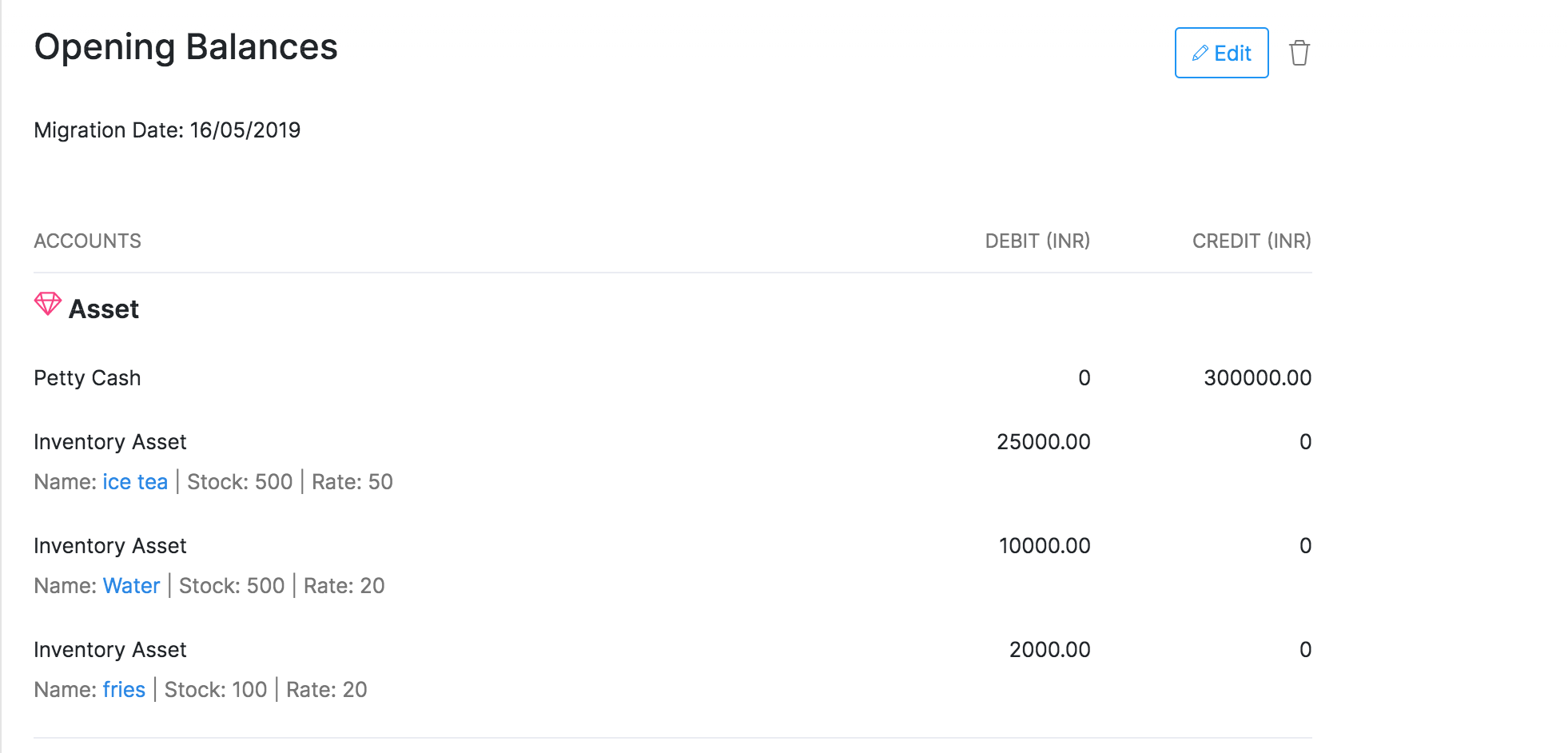Click the DEBIT (INR) column header
The image size is (1568, 753).
pos(1037,241)
